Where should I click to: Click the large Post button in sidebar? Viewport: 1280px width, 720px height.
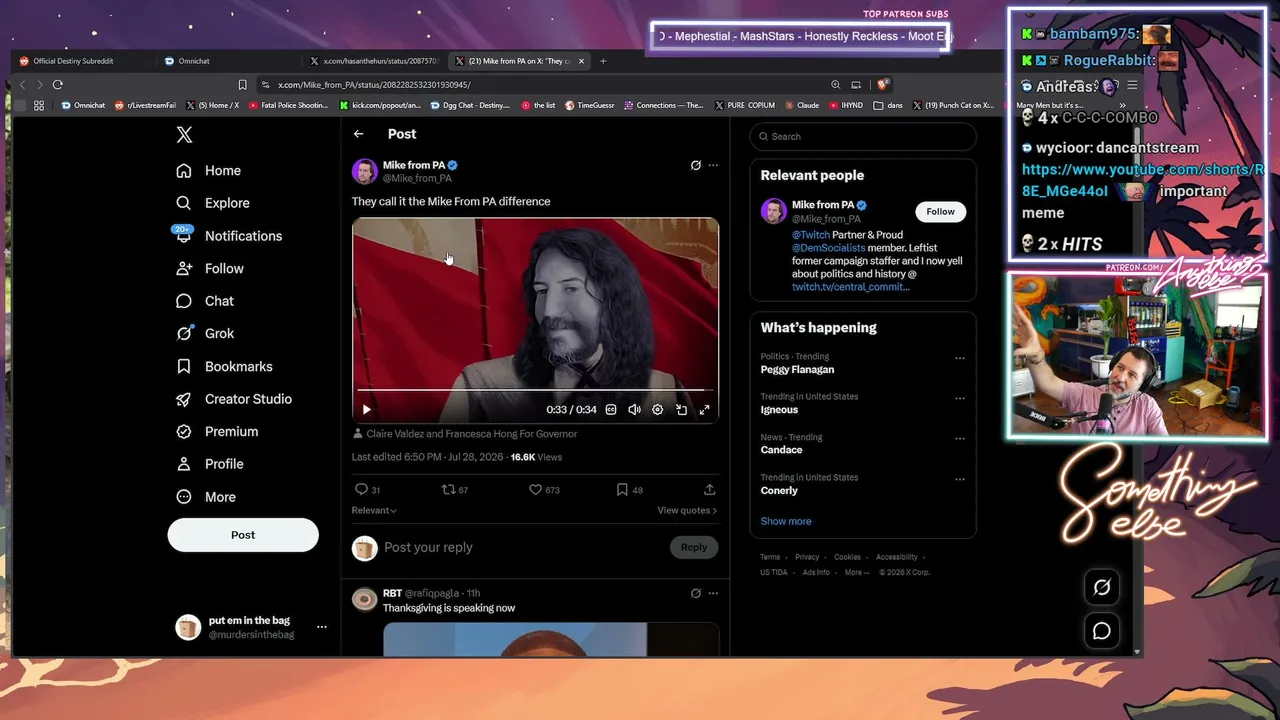(x=243, y=535)
